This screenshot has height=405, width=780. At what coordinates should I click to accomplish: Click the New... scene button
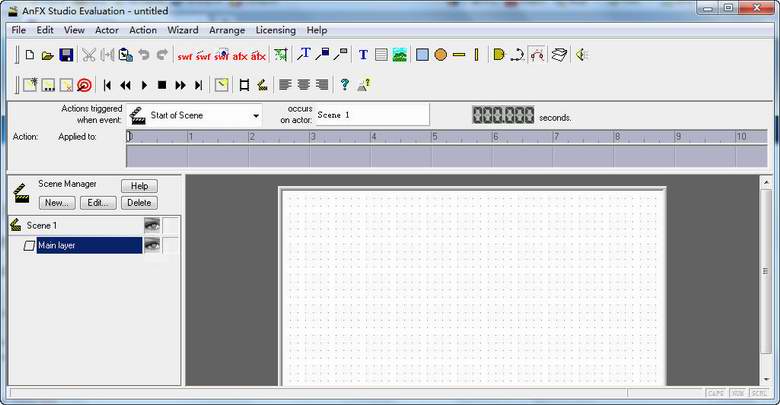coord(57,202)
